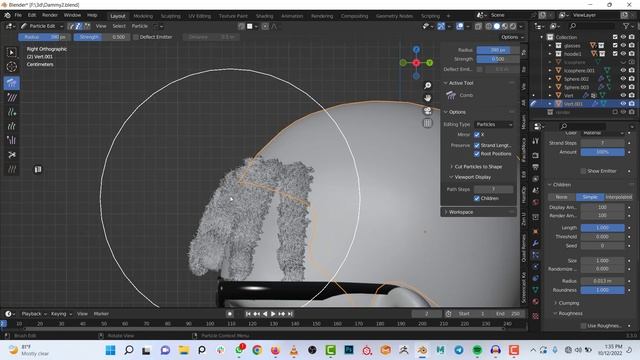Open the Render menu
Screen dimensions: 640x360
pos(50,15)
